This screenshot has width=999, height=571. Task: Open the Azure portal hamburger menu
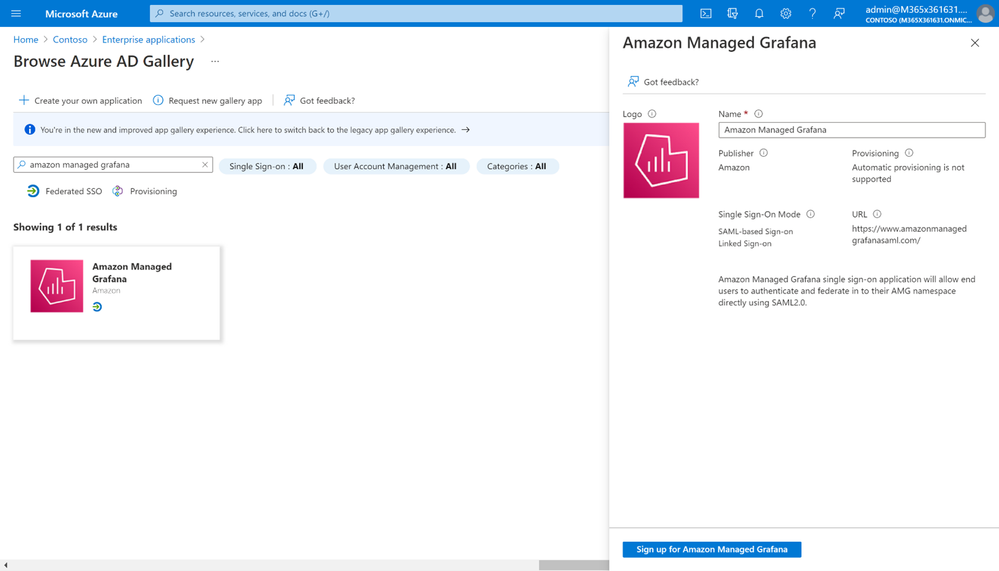[x=16, y=13]
